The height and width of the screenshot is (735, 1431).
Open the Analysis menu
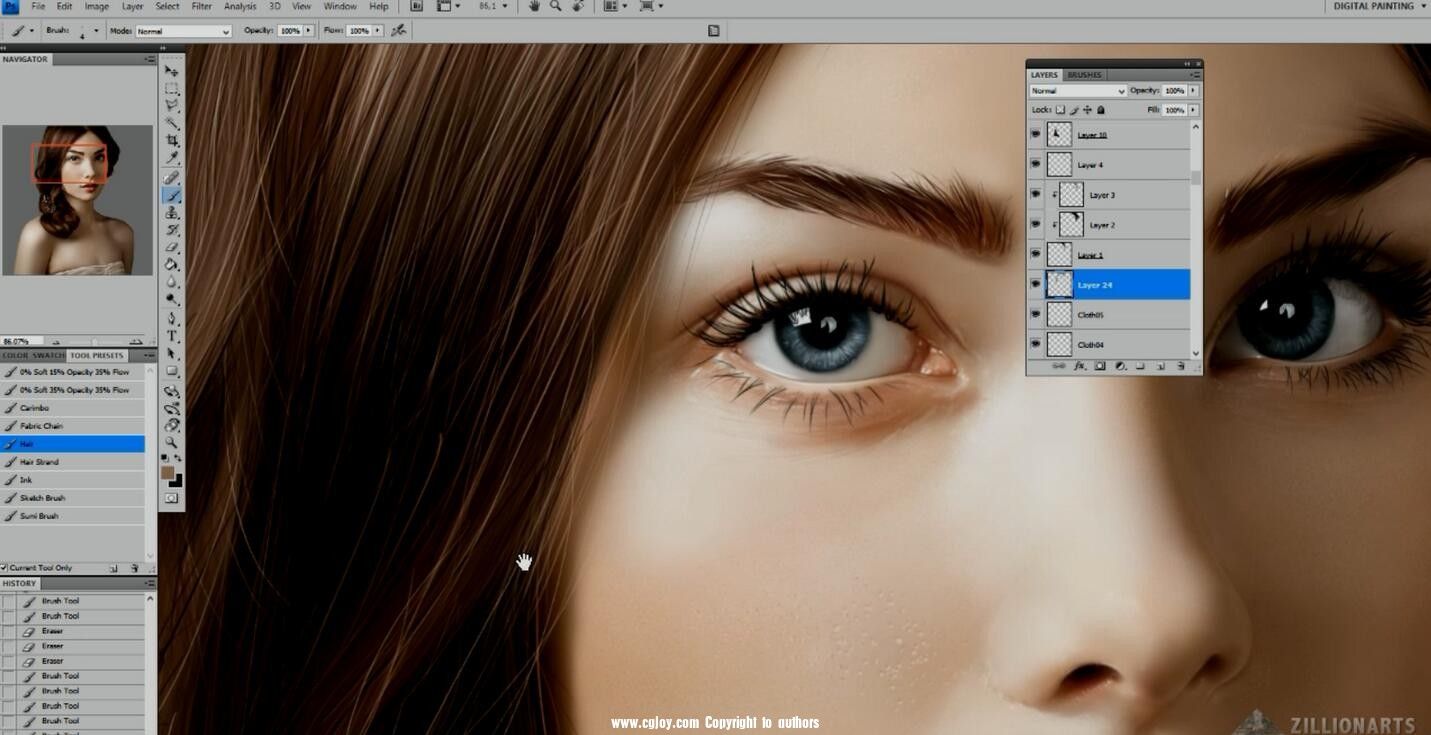[240, 6]
